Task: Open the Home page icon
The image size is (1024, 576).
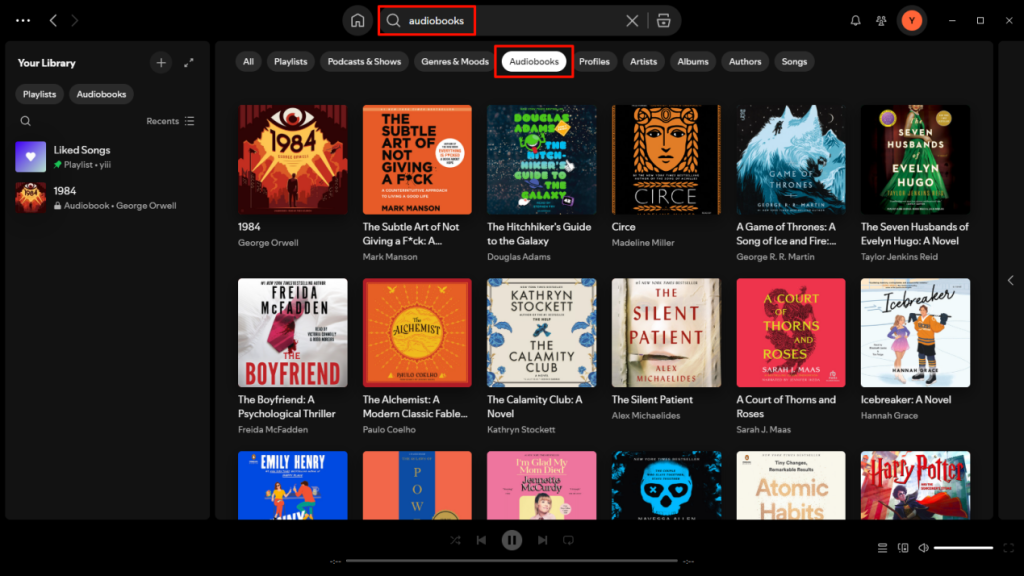Action: click(x=357, y=21)
